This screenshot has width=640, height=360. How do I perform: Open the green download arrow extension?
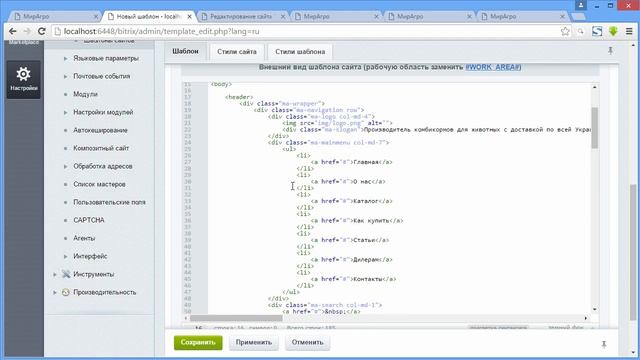[x=613, y=31]
